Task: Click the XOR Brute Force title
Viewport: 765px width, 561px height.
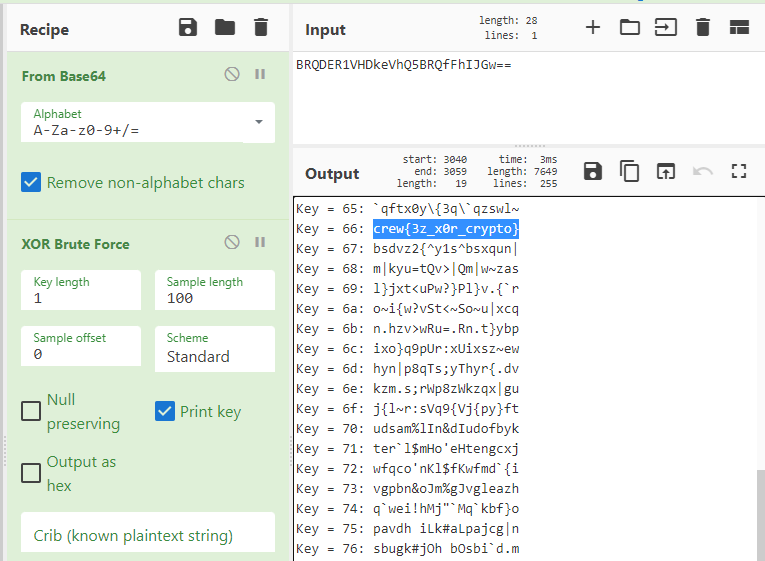Action: 76,244
